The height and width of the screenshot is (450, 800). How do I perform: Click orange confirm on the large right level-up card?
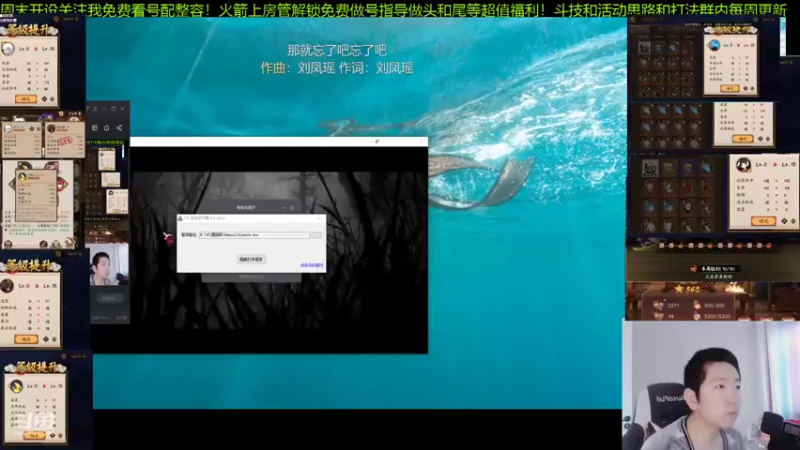[763, 221]
